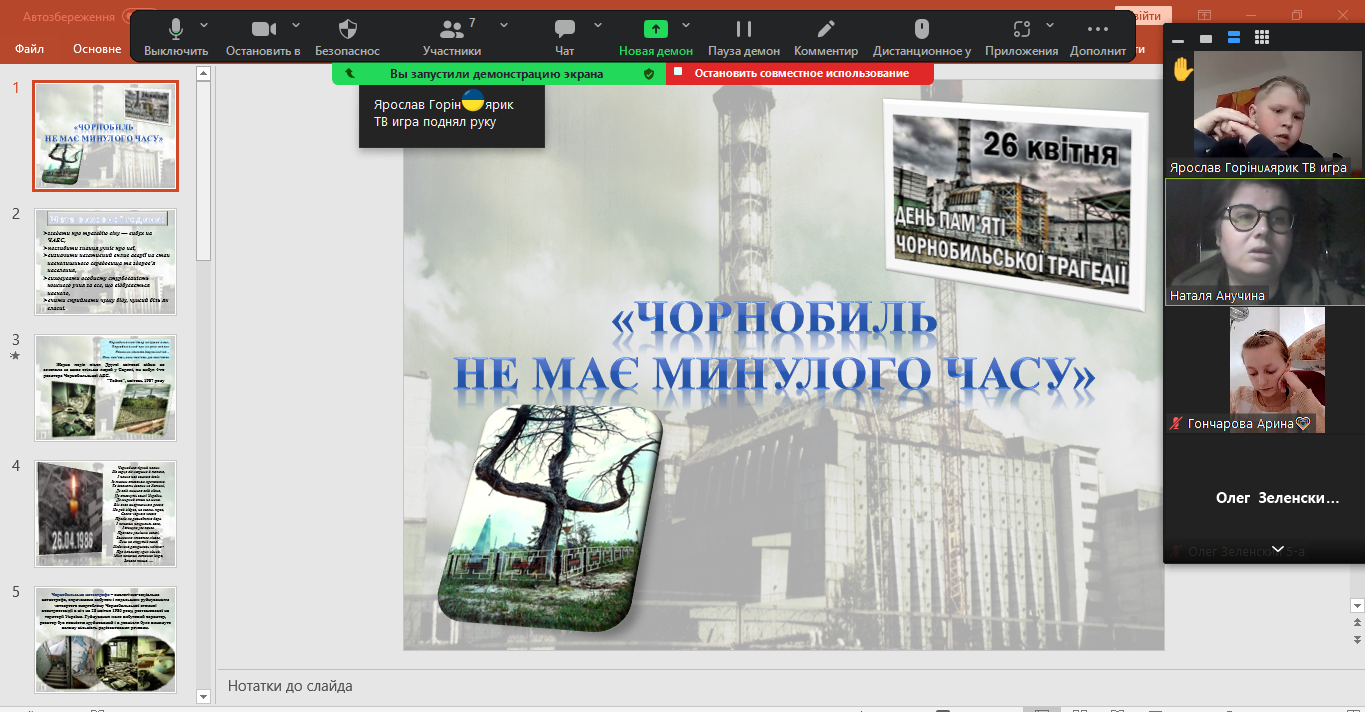Open the Security shield in Zoom
This screenshot has width=1365, height=712.
pyautogui.click(x=348, y=37)
